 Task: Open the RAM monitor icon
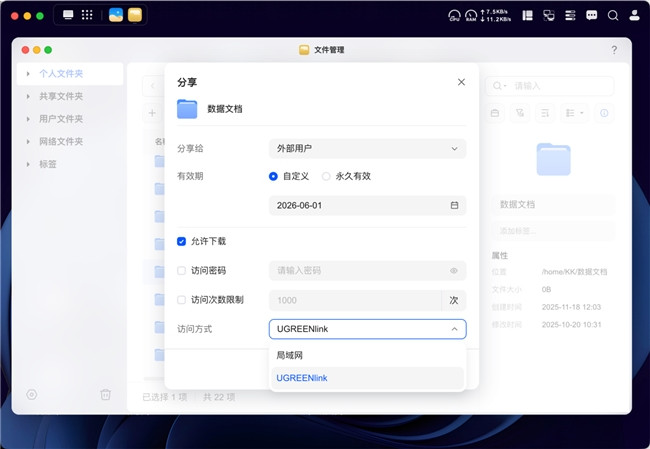point(471,16)
